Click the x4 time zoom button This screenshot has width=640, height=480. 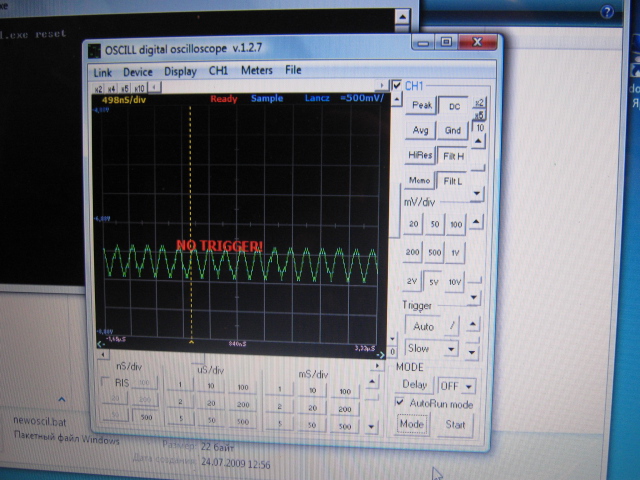(111, 88)
